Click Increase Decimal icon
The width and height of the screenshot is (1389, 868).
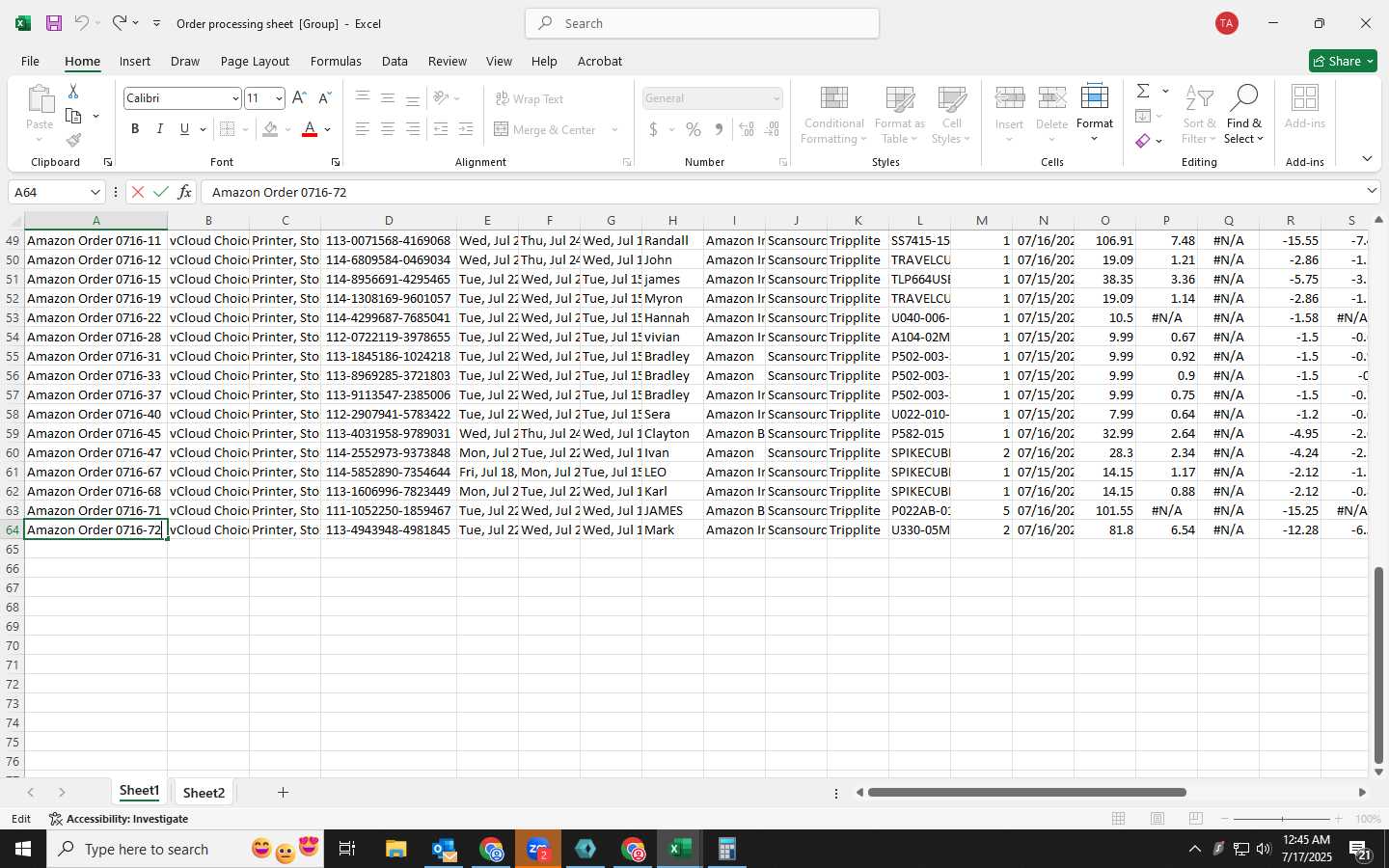747,129
